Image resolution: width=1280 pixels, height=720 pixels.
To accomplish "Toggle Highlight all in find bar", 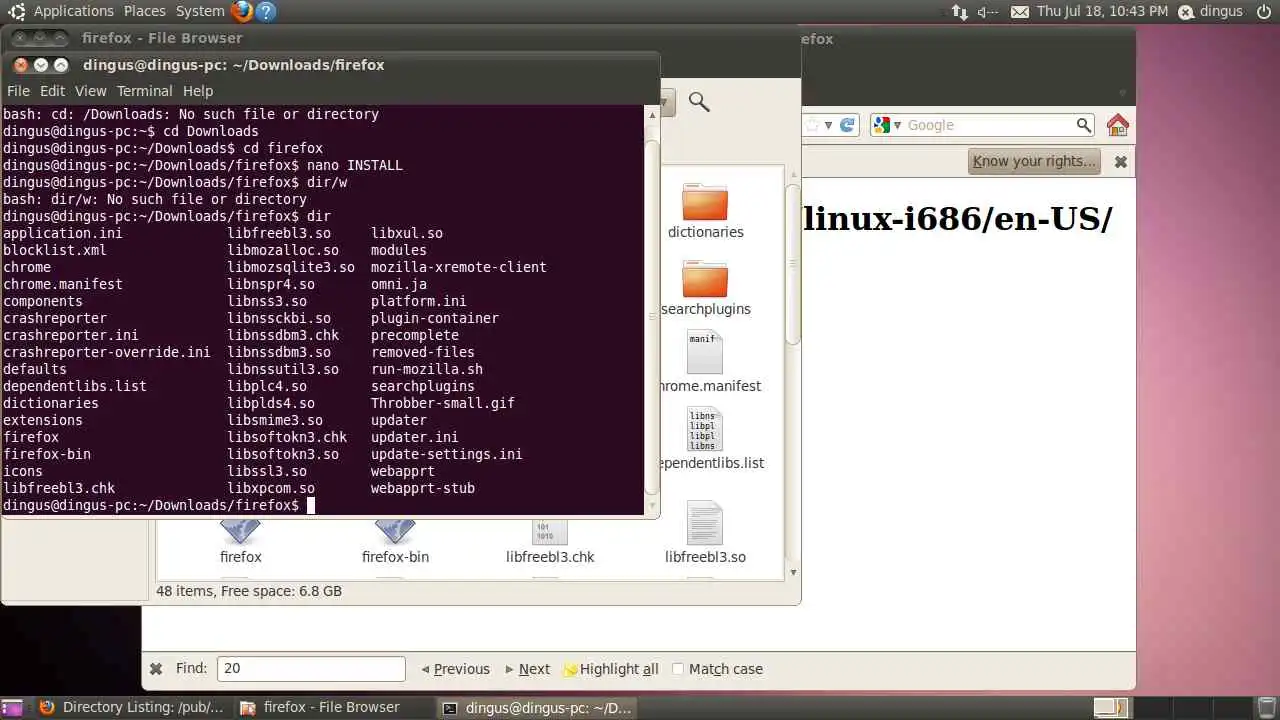I will (610, 669).
